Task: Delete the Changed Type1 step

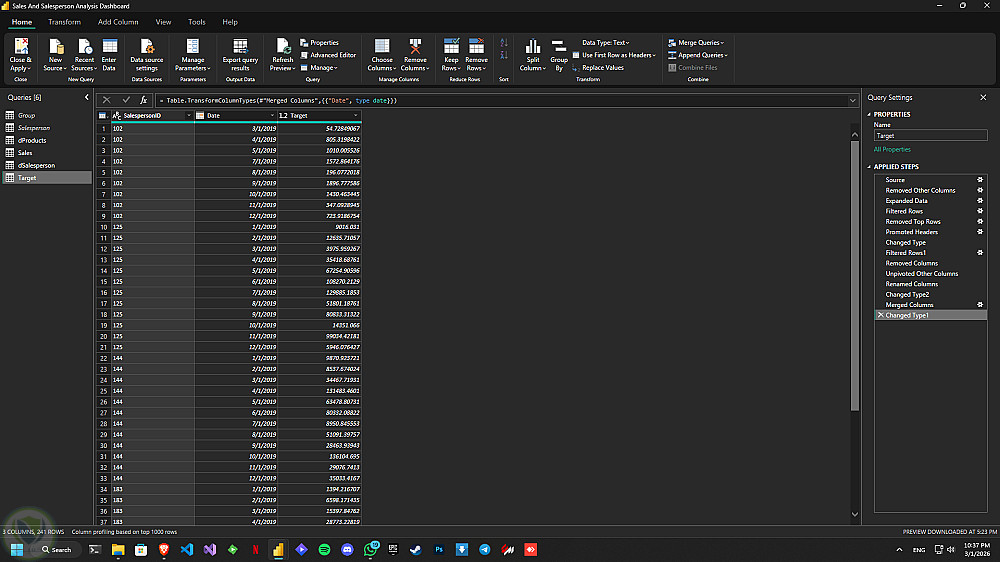Action: (880, 315)
